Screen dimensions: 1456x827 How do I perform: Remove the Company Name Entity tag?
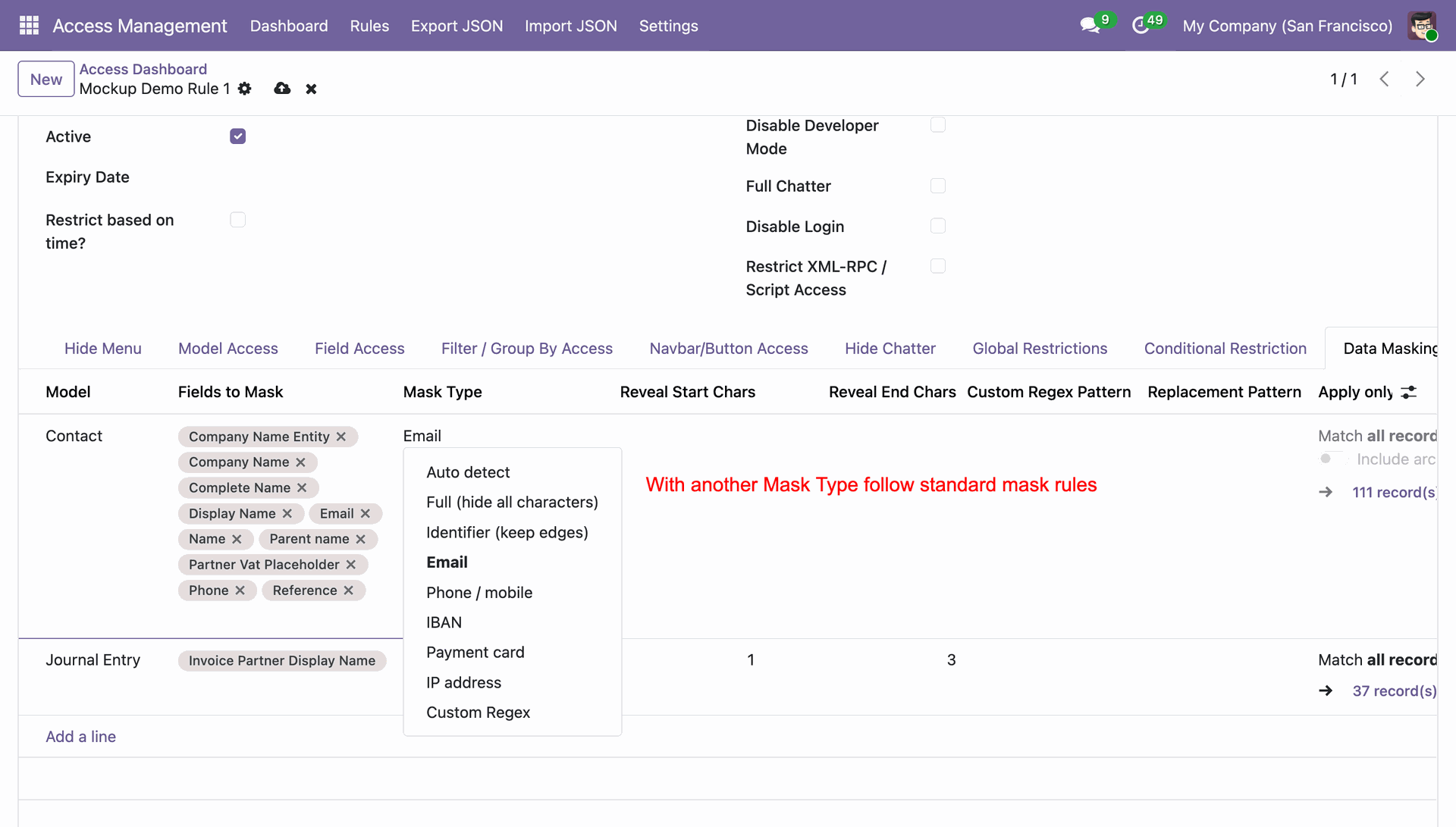coord(341,437)
